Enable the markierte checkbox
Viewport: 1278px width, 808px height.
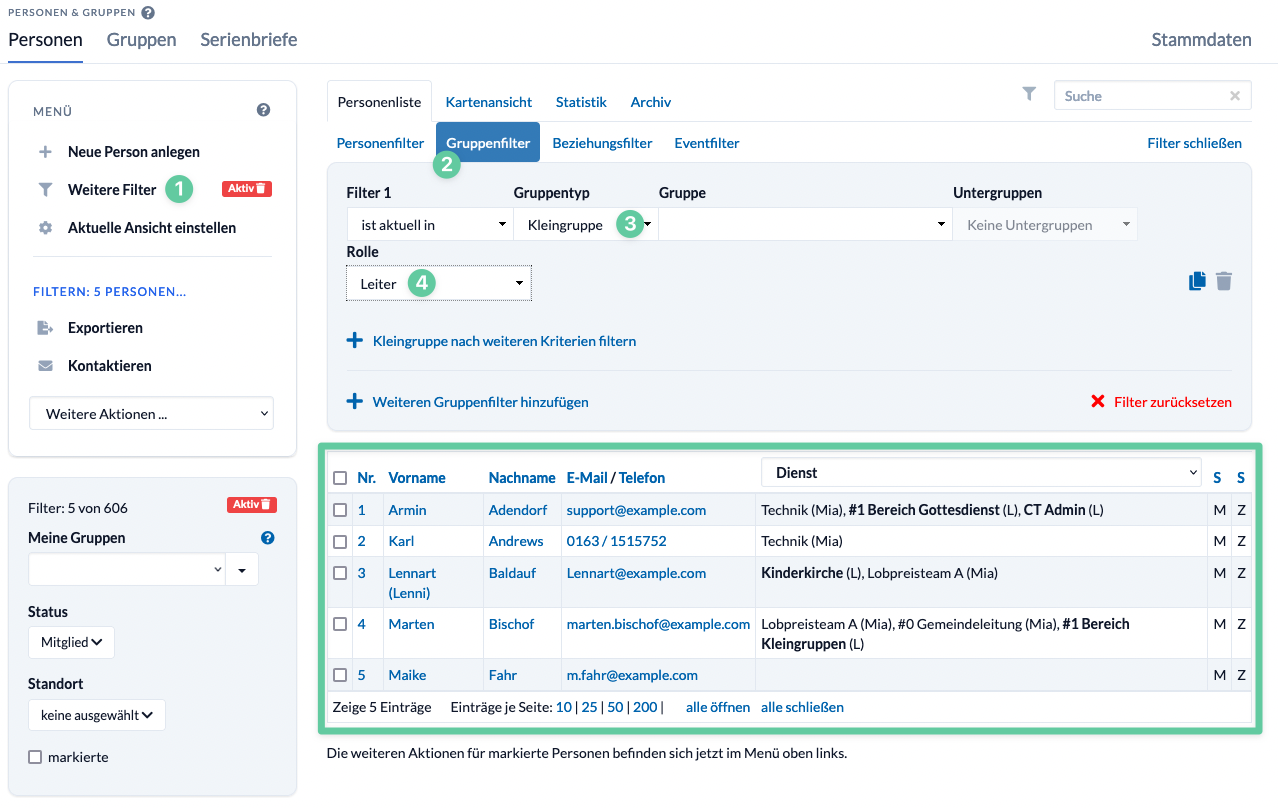click(35, 757)
